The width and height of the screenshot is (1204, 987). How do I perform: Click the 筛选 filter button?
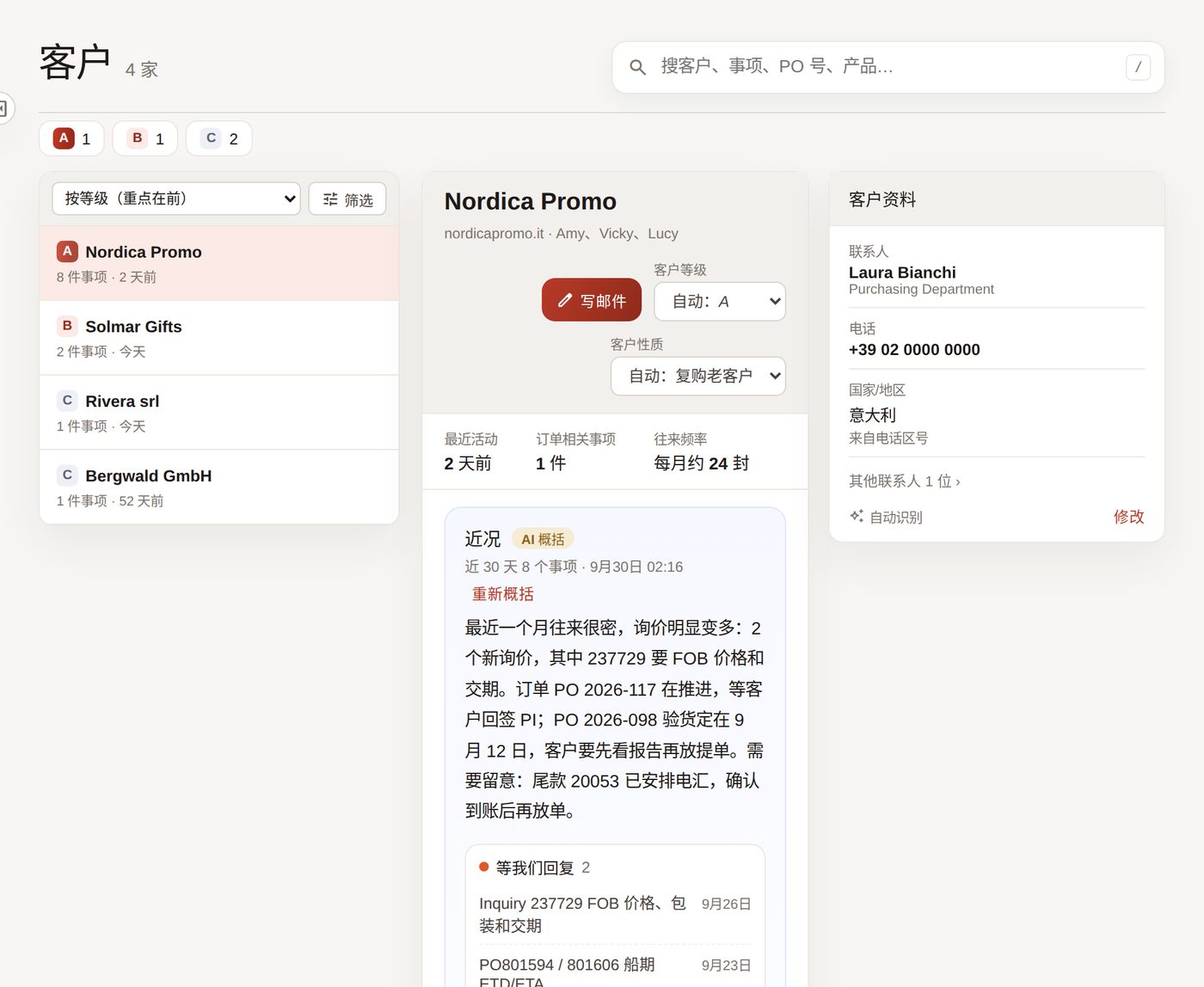coord(347,199)
